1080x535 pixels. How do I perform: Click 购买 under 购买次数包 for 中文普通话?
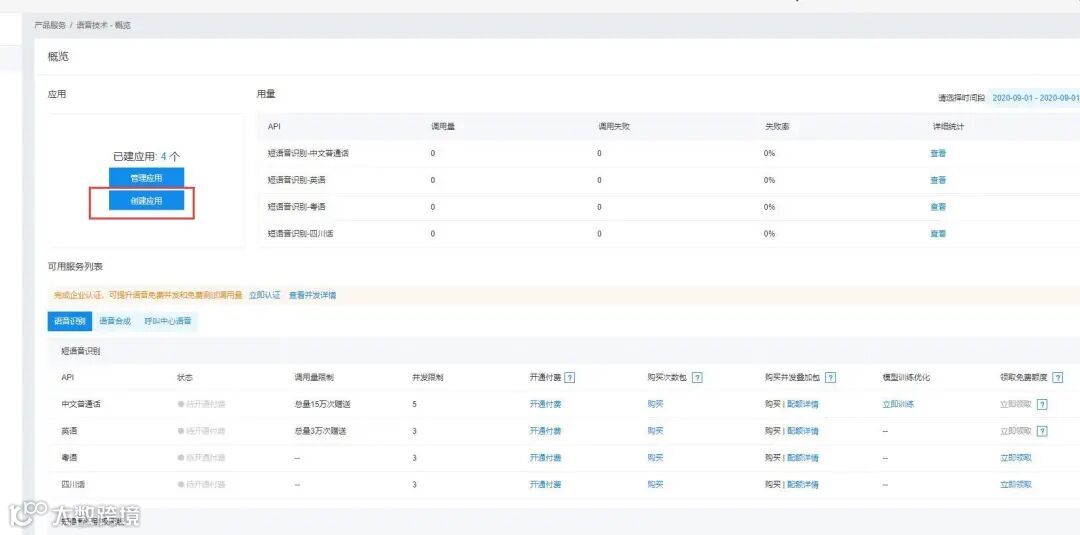[x=655, y=404]
